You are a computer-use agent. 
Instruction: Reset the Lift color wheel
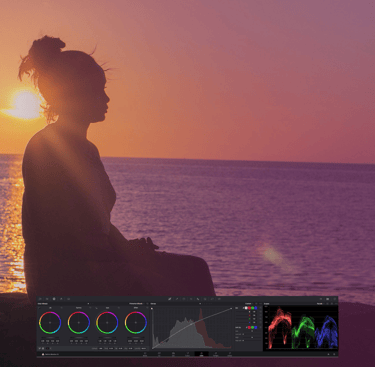(62, 308)
